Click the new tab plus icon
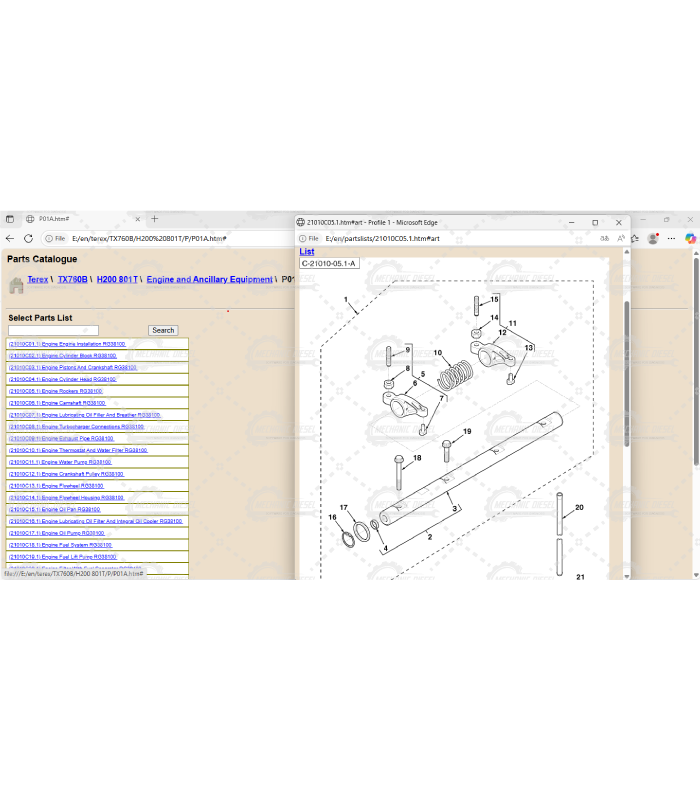 [x=153, y=218]
